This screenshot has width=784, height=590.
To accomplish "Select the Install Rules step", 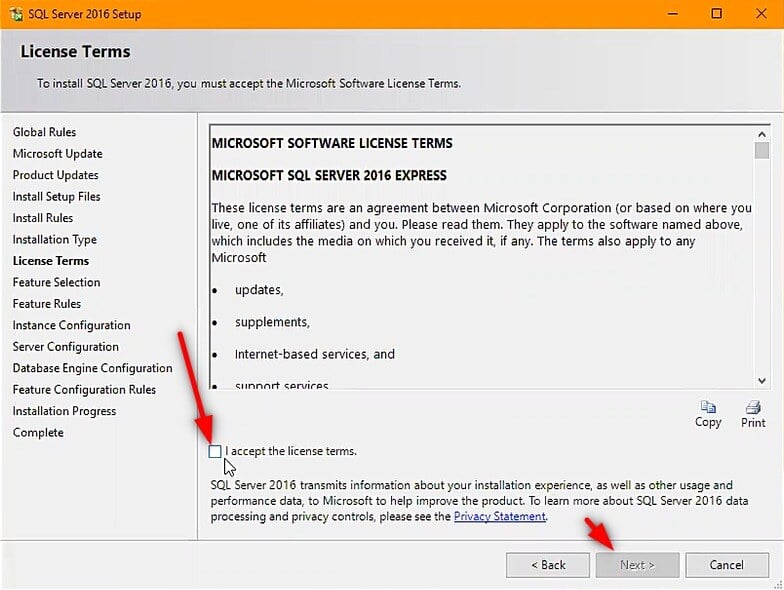I will click(43, 218).
